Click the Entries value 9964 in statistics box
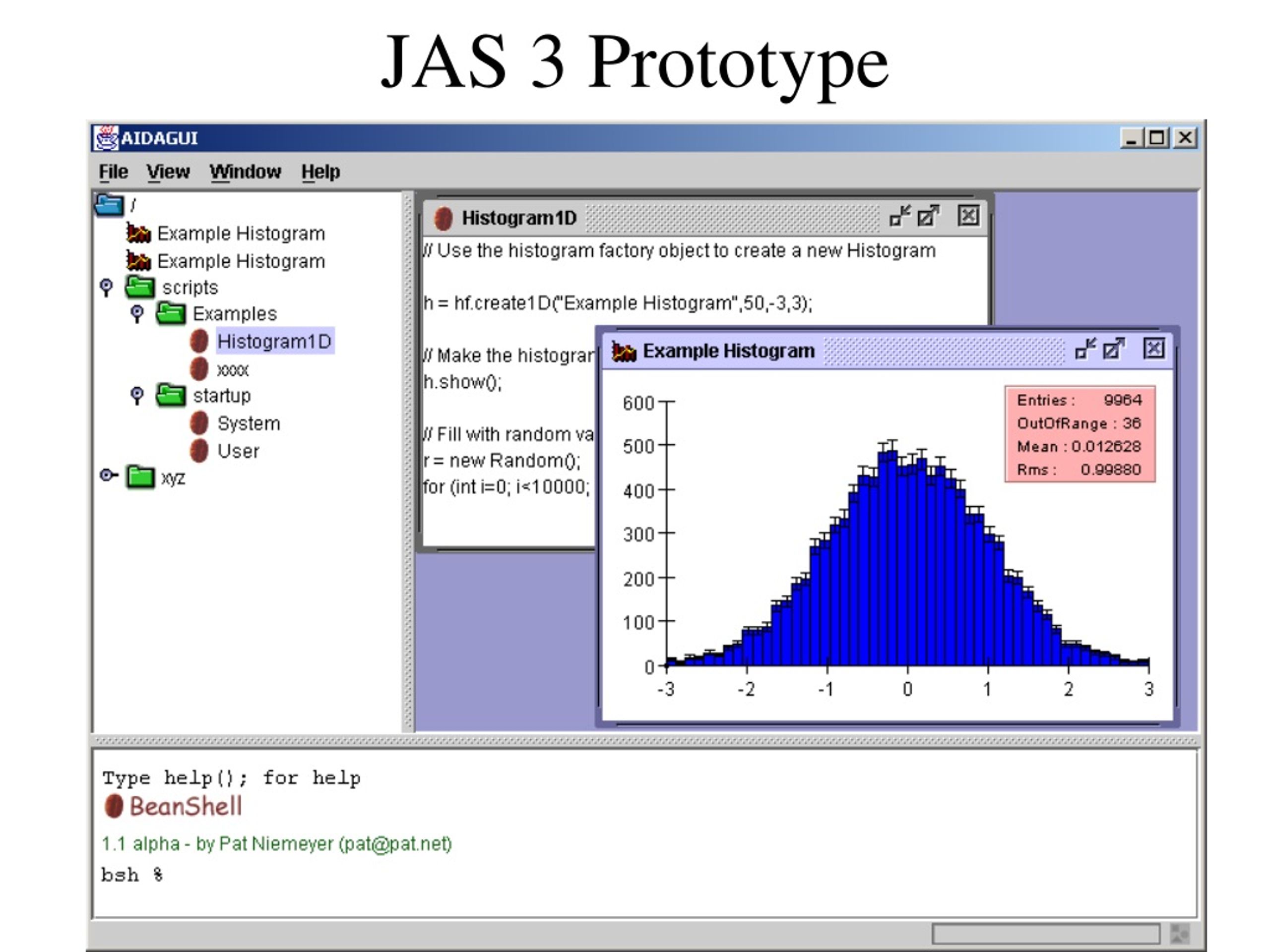This screenshot has width=1270, height=952. point(1123,400)
